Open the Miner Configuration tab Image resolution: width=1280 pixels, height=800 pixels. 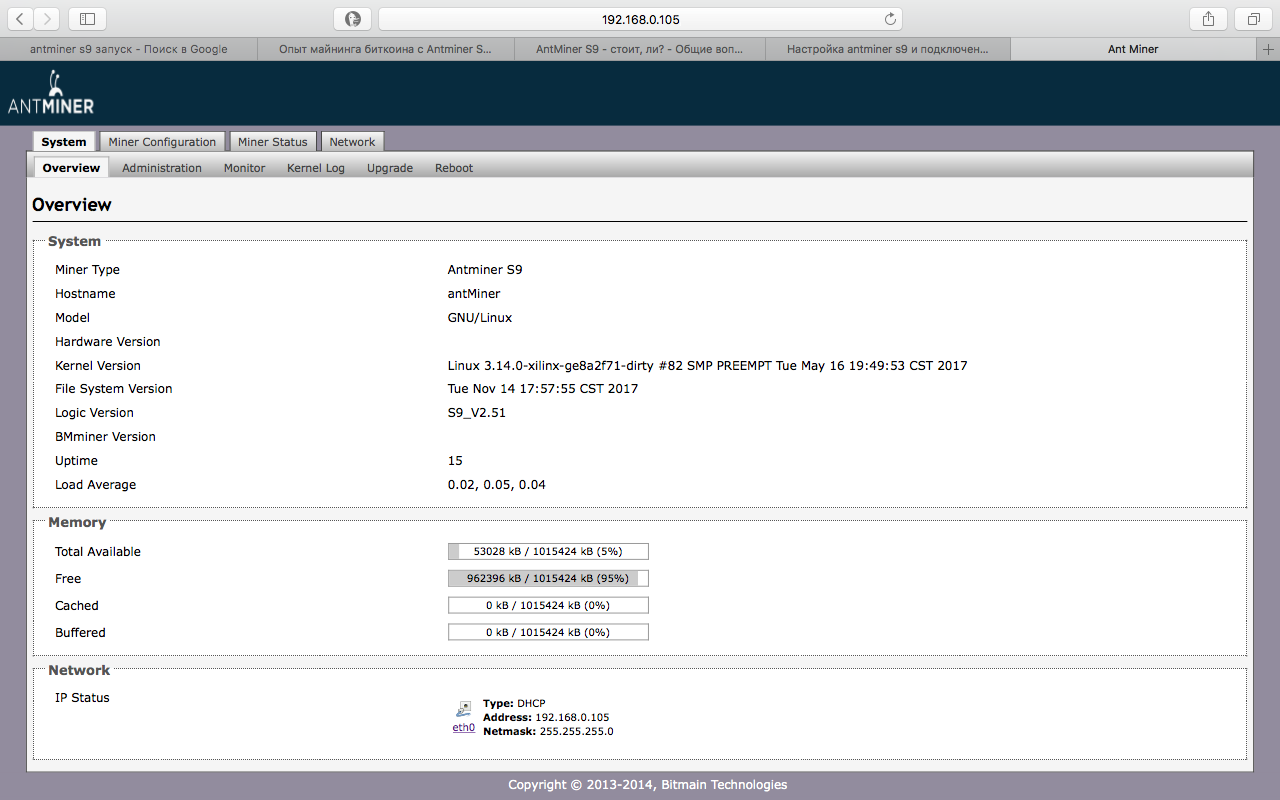162,142
